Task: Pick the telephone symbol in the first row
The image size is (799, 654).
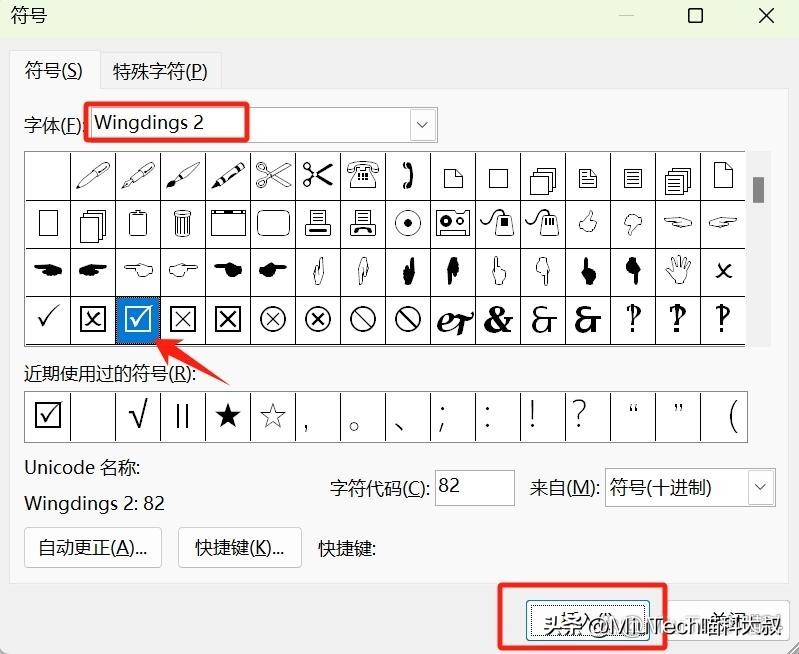Action: (x=363, y=175)
